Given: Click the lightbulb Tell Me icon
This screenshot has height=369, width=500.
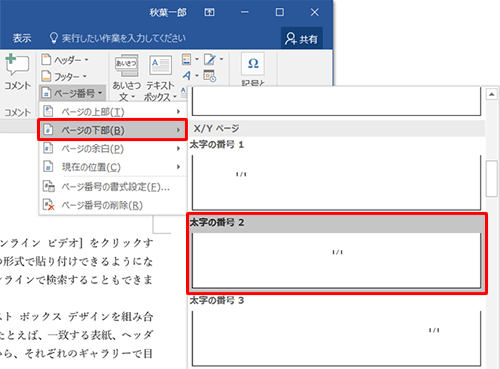Looking at the screenshot, I should (54, 38).
